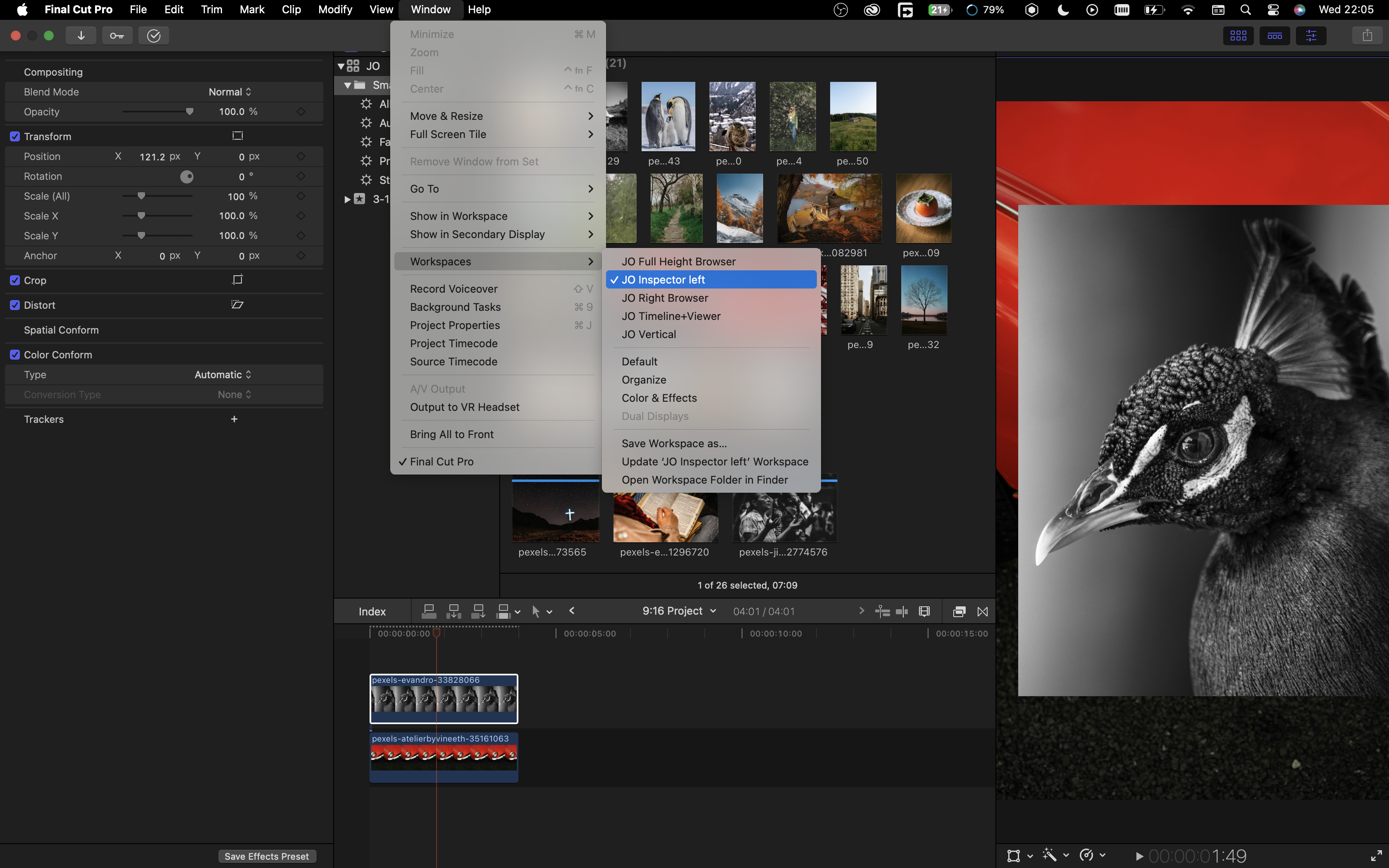
Task: Click the Save Effects Preset button
Action: pos(266,856)
